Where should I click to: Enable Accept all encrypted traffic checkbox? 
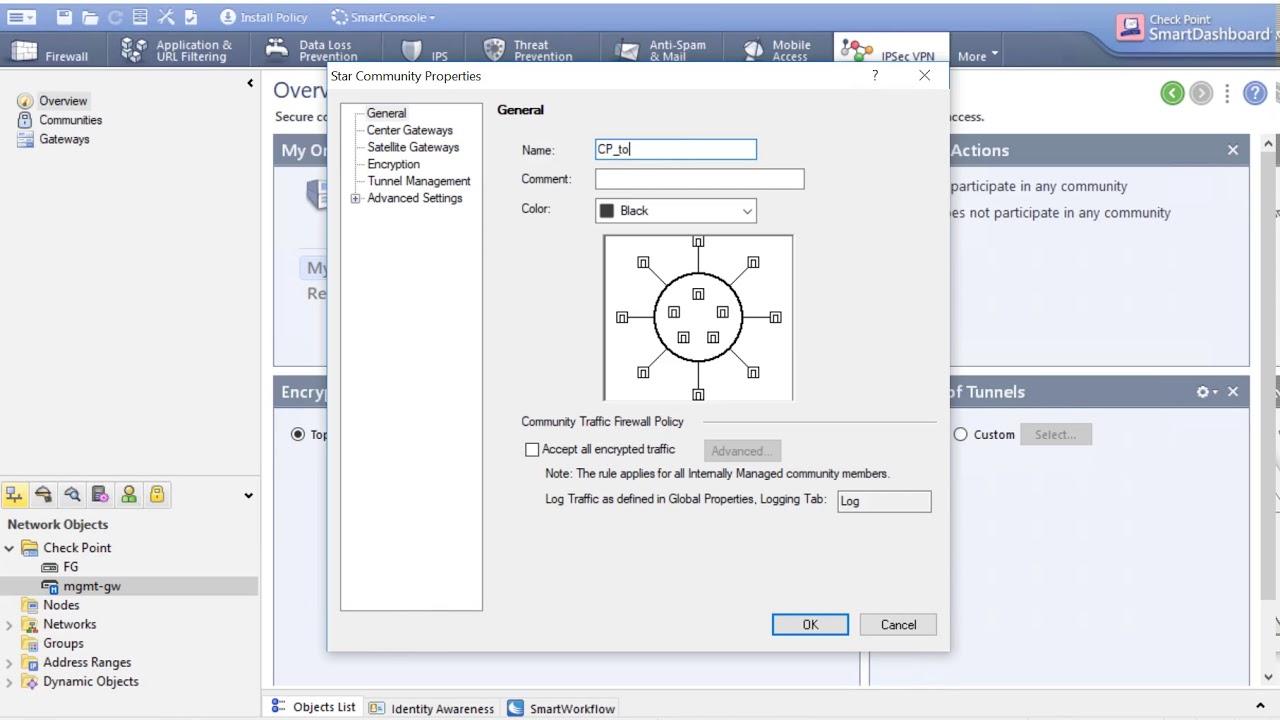(532, 450)
